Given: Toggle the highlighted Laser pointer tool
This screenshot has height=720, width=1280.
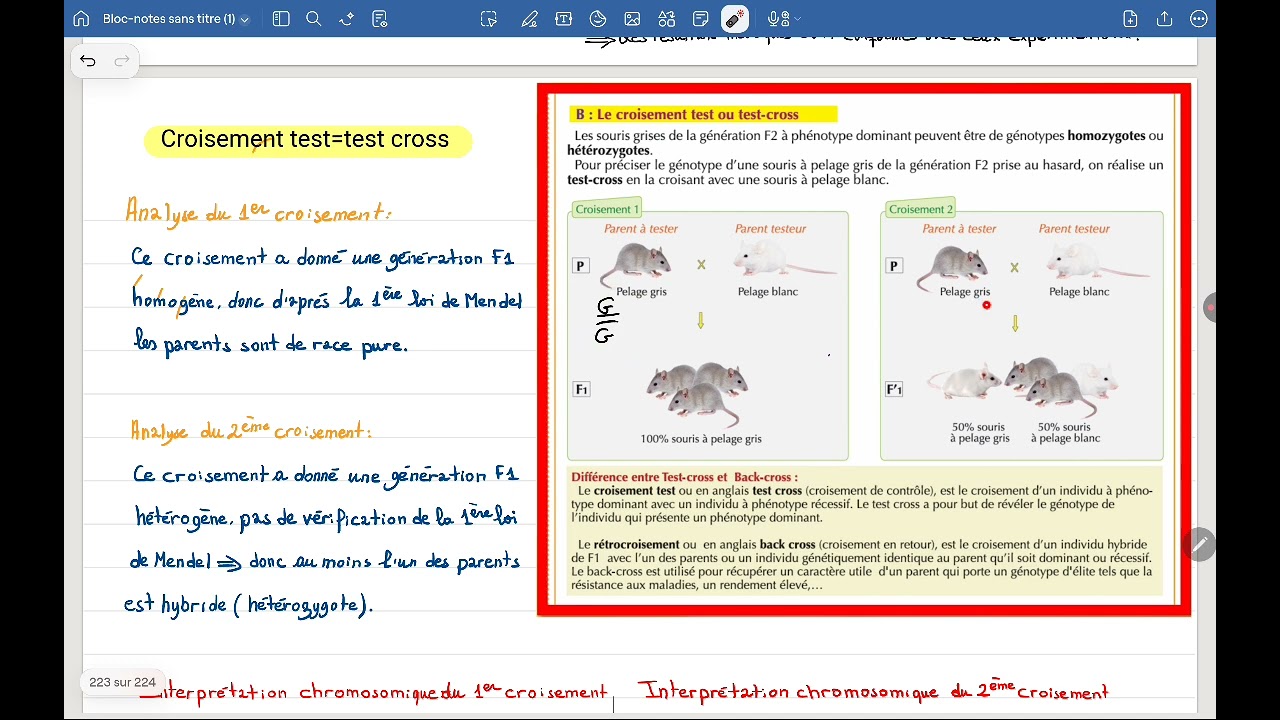Looking at the screenshot, I should click(735, 19).
